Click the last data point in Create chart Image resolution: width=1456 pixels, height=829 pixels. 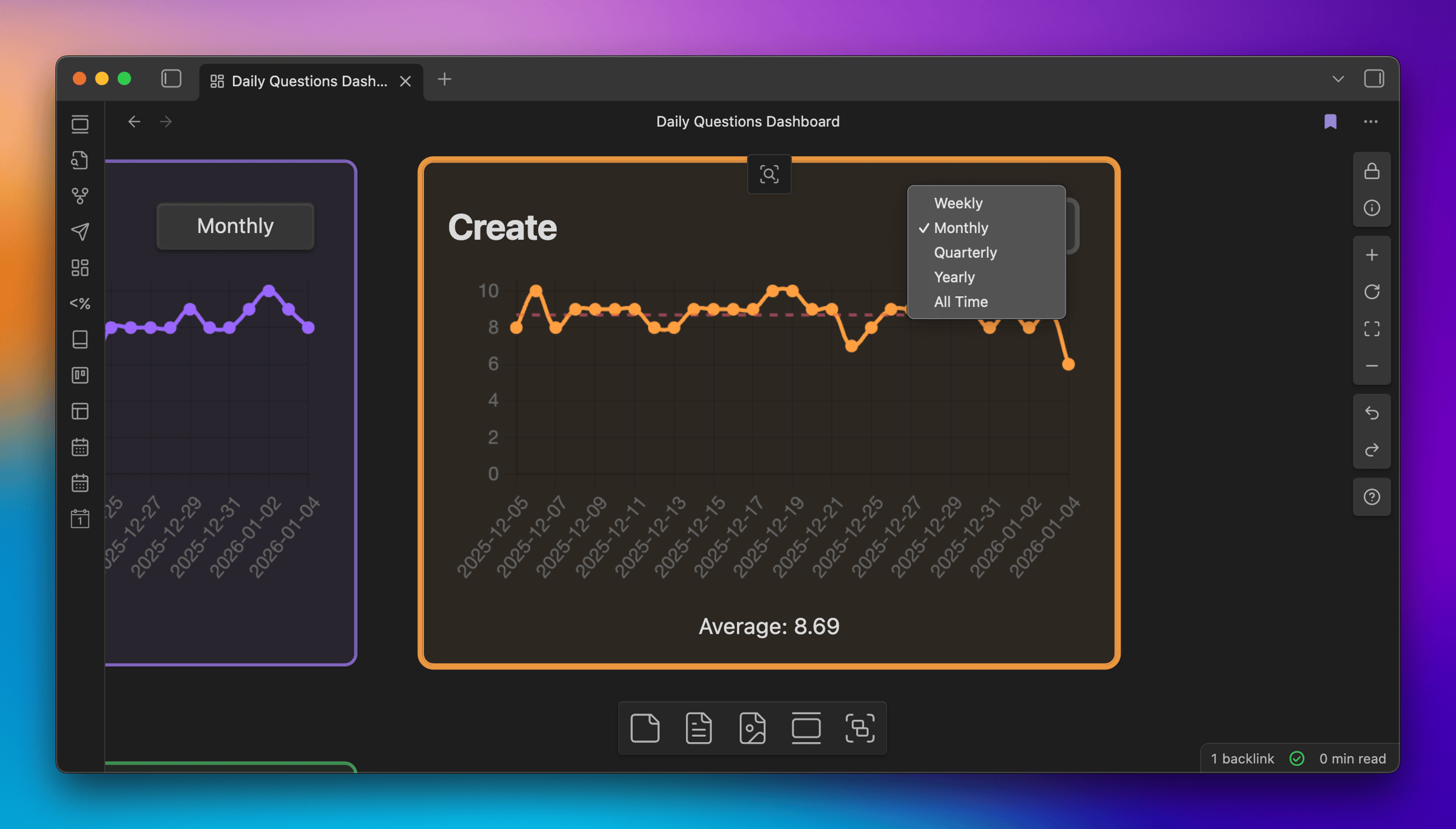[1068, 364]
